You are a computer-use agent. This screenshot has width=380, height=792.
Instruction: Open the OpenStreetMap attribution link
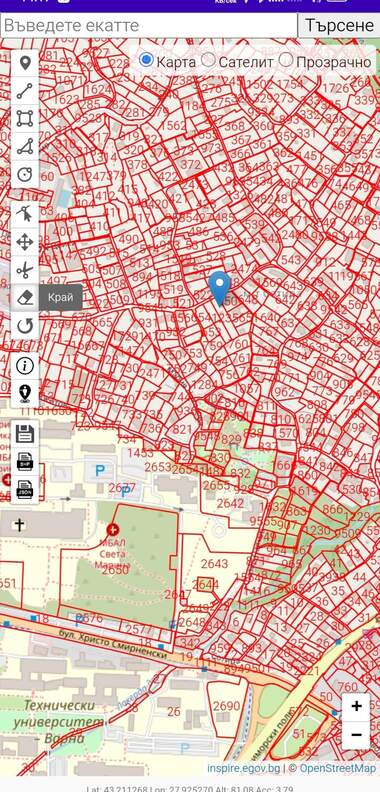[x=338, y=768]
